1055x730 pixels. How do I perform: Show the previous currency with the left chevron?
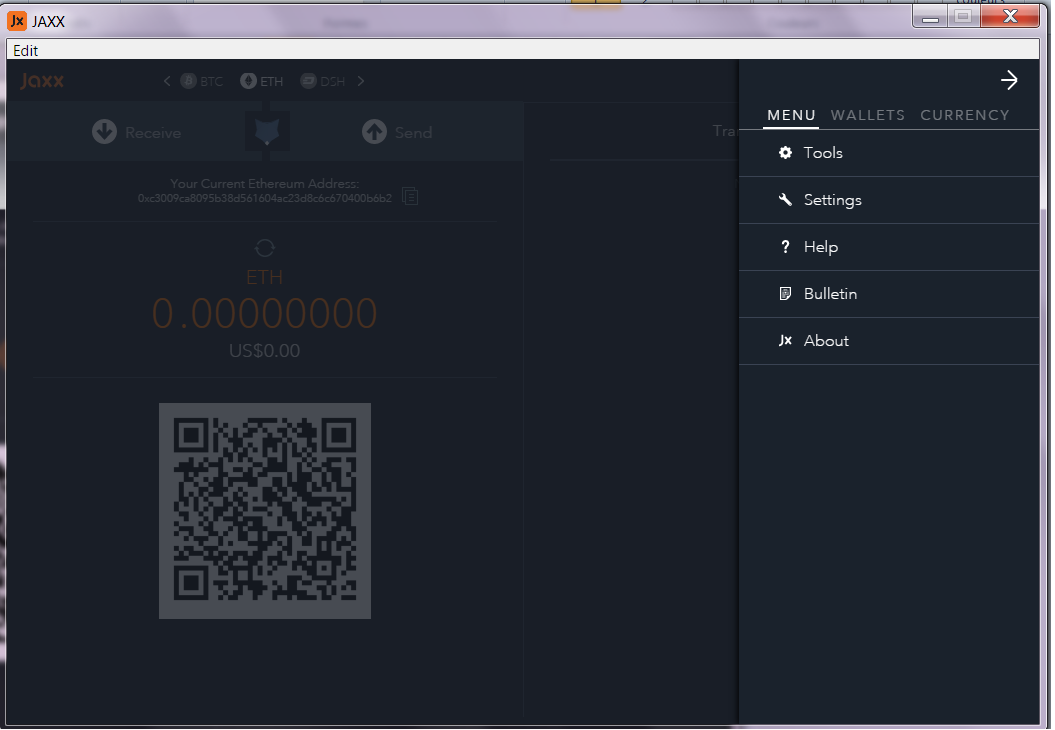pos(166,81)
